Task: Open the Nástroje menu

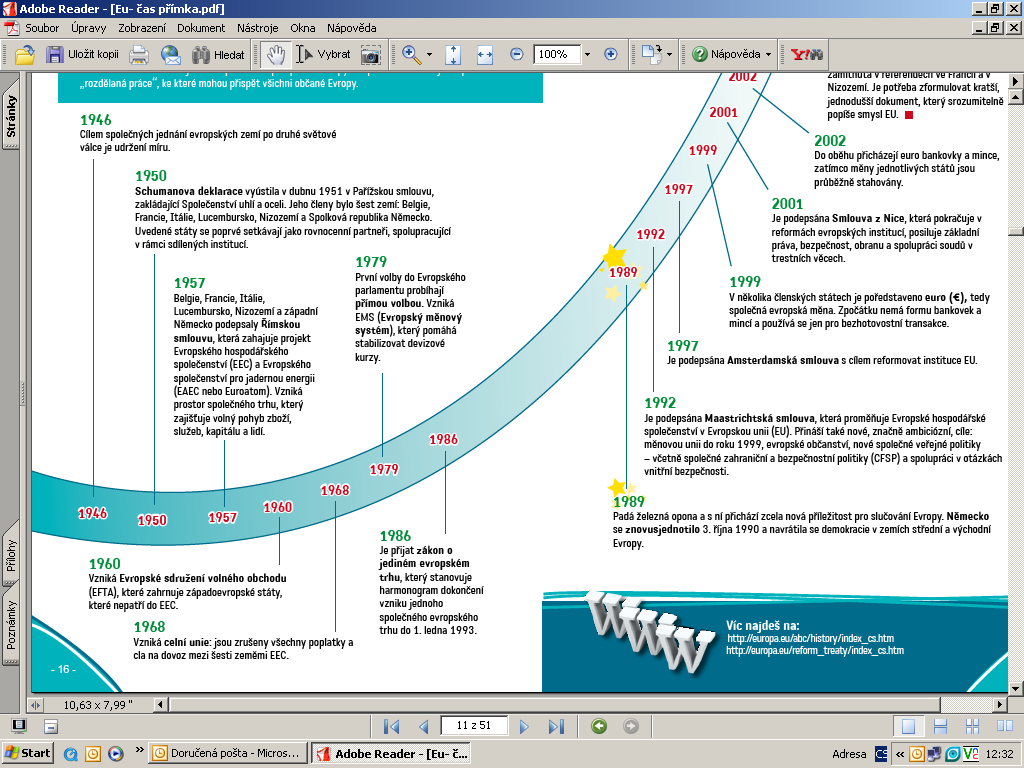Action: click(x=257, y=28)
